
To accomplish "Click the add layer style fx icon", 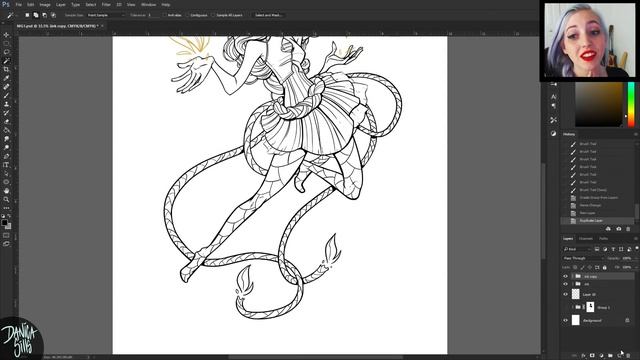I will coord(583,356).
